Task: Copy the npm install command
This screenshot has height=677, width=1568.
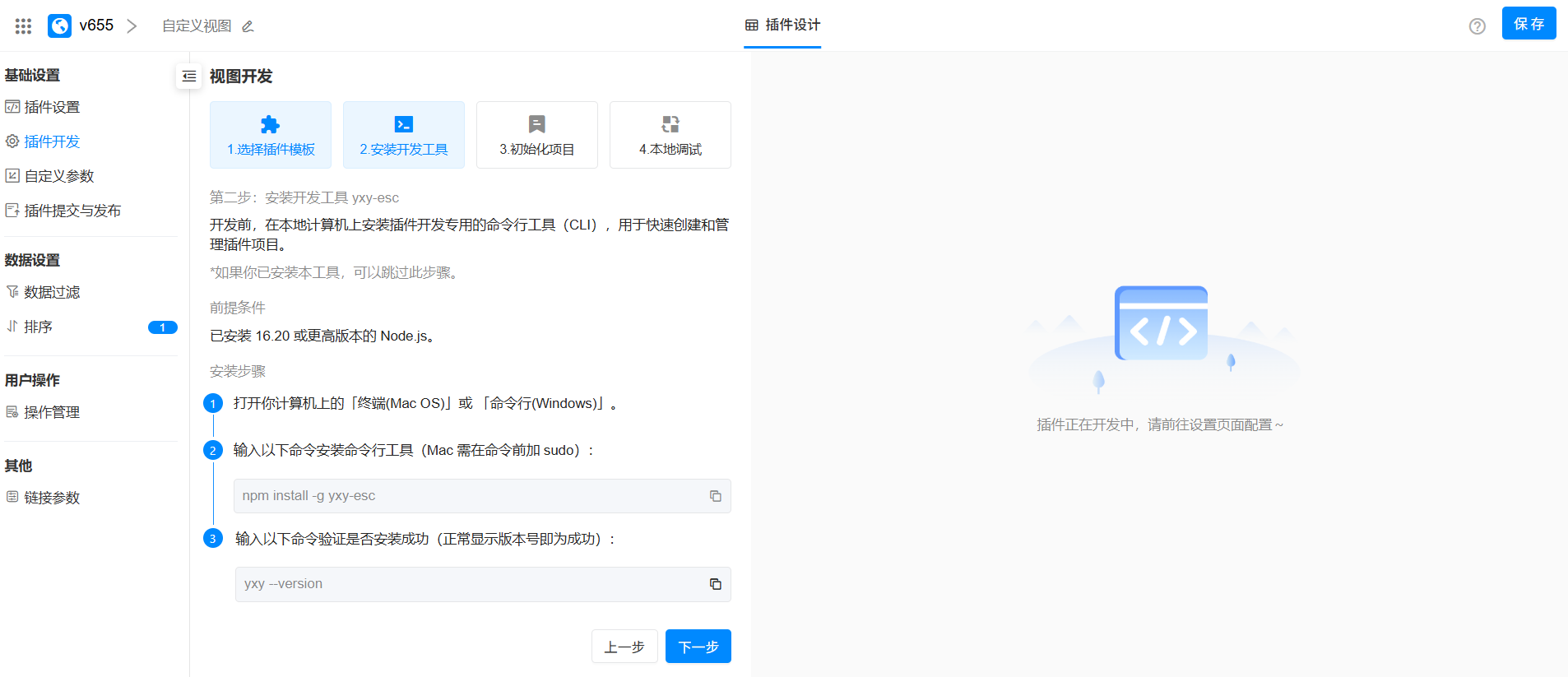Action: coord(715,496)
